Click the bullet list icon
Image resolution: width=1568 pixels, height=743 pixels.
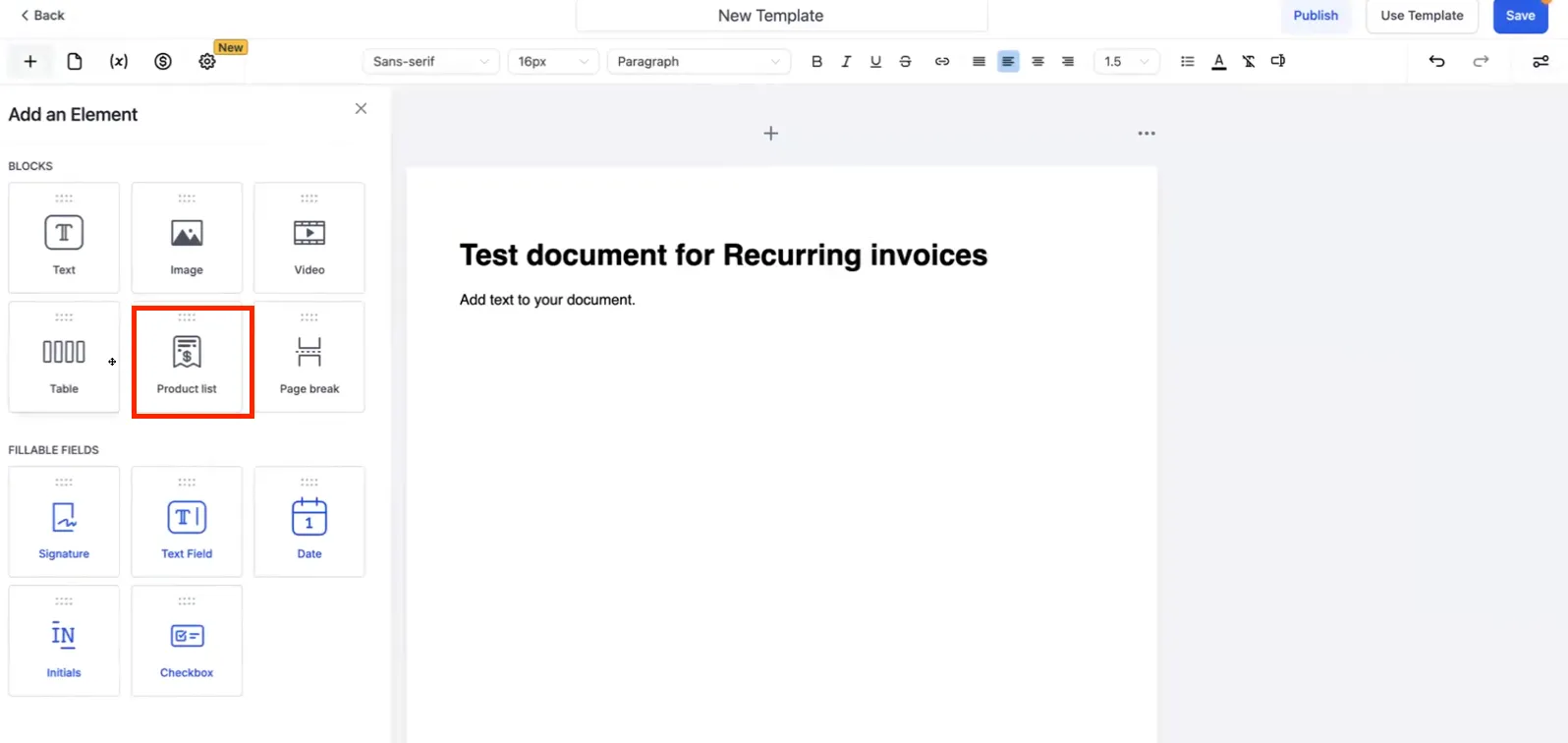tap(1187, 61)
